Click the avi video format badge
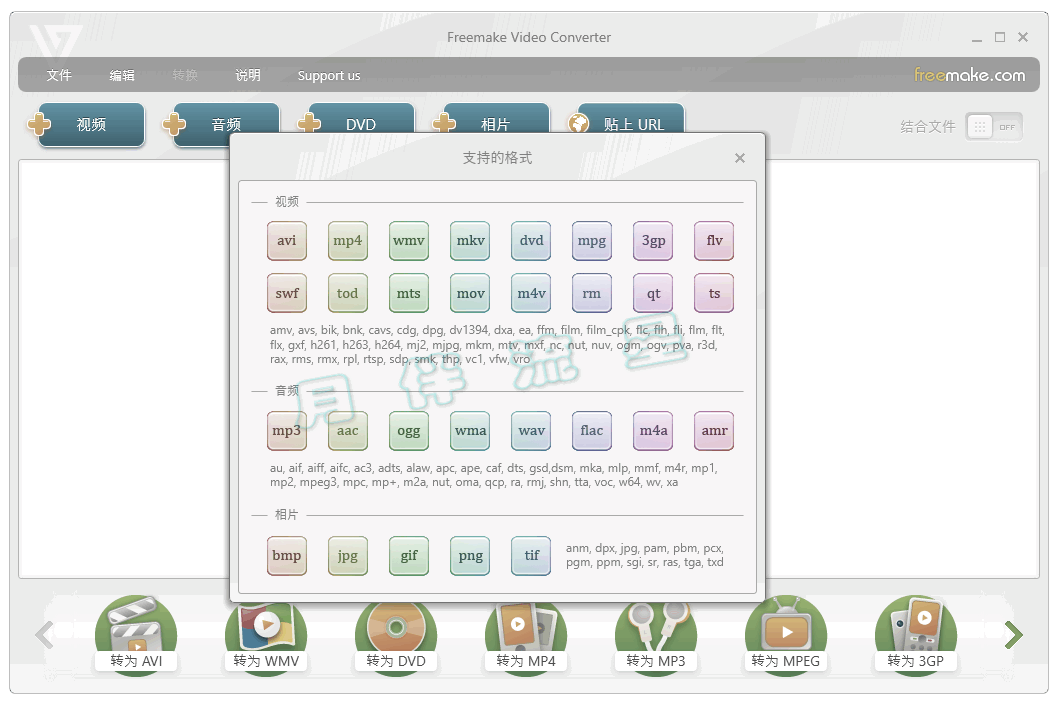1059x703 pixels. [286, 240]
